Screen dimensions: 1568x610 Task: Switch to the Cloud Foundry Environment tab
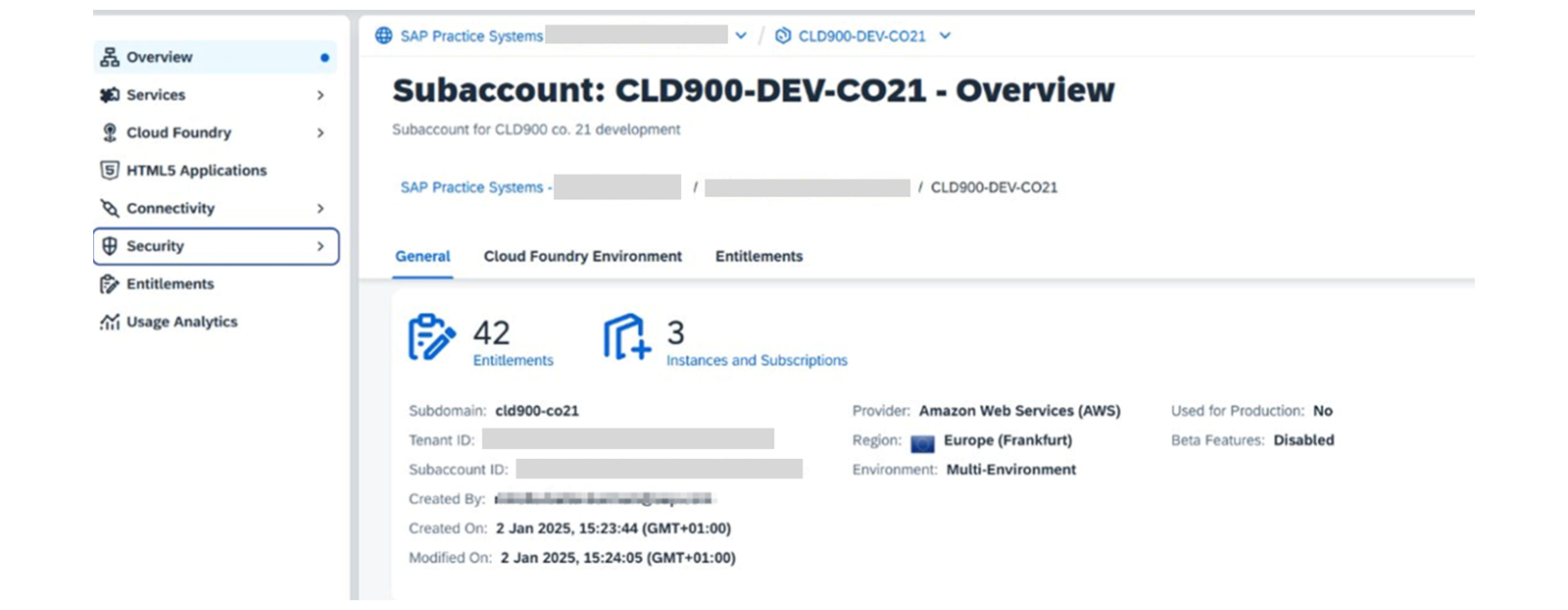coord(583,256)
